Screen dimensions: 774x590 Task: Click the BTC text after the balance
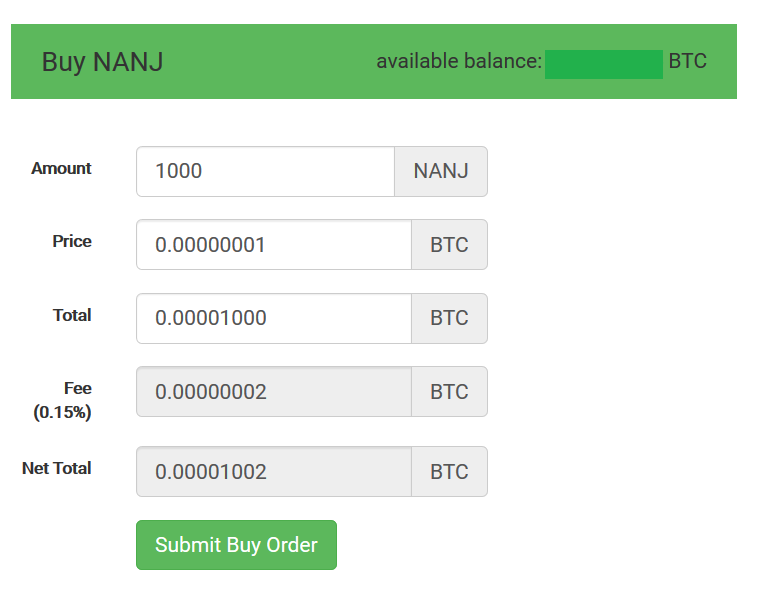click(688, 61)
